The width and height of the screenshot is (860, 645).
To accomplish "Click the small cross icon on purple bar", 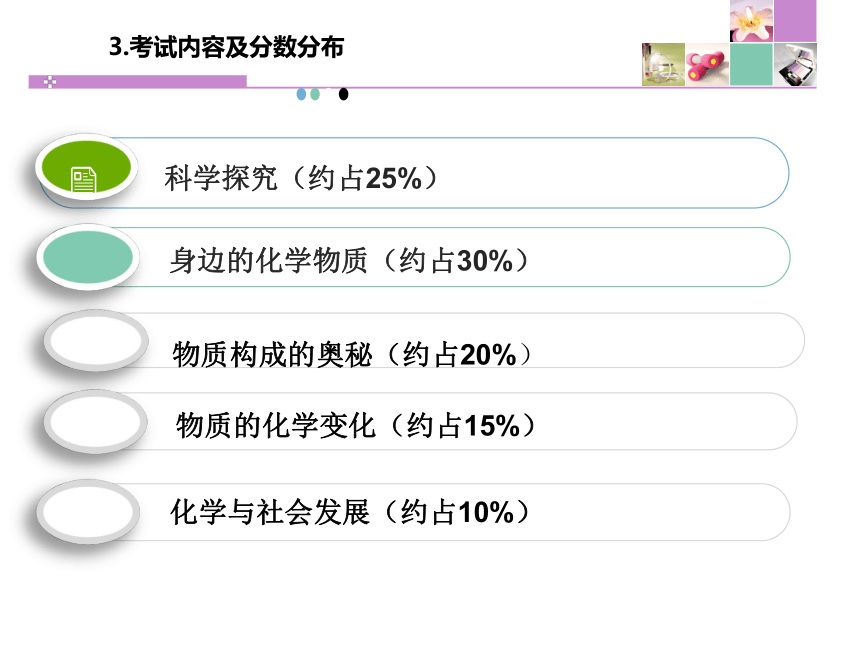I will [49, 82].
